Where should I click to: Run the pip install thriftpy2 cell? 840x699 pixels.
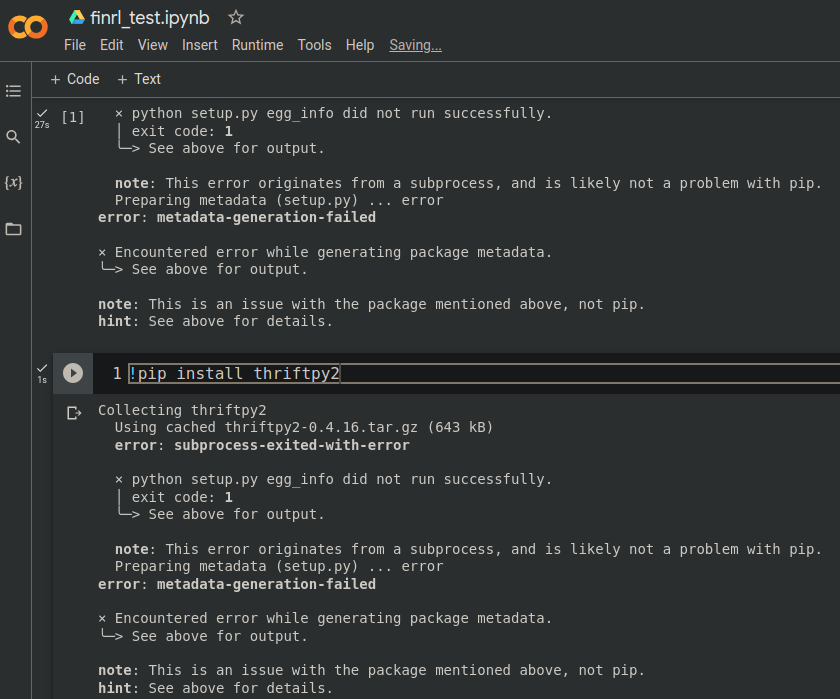(x=72, y=373)
